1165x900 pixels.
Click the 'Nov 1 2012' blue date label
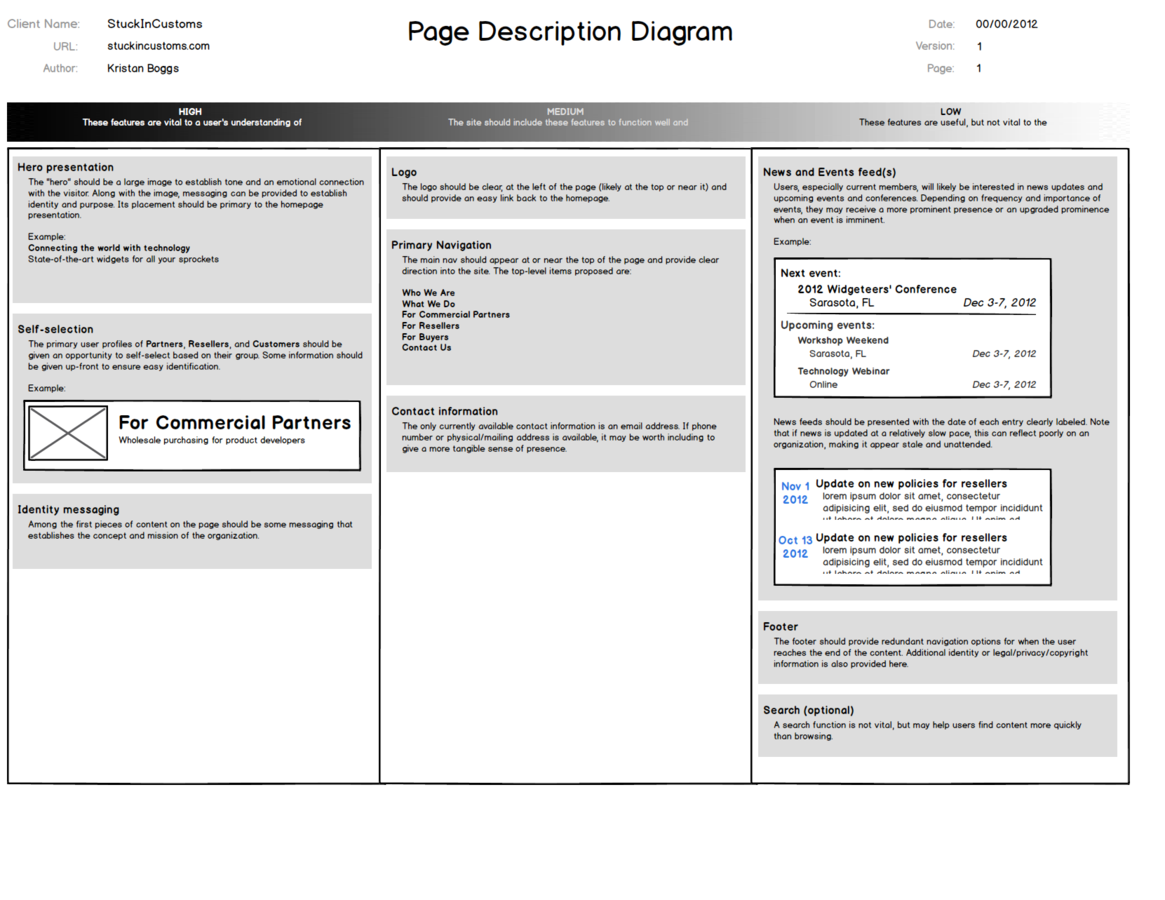(x=795, y=493)
